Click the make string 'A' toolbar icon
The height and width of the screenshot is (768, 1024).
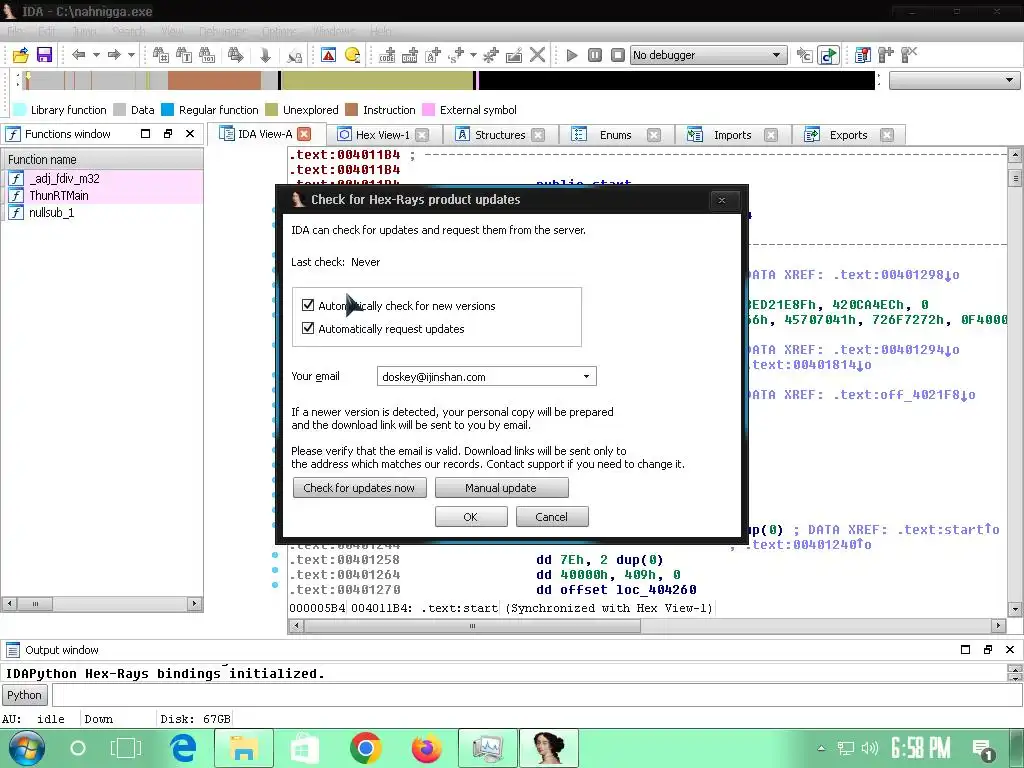coord(433,55)
